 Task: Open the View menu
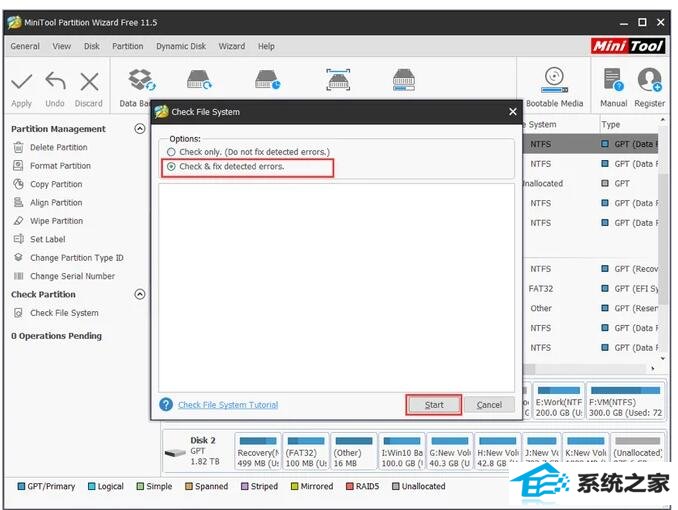[x=61, y=46]
